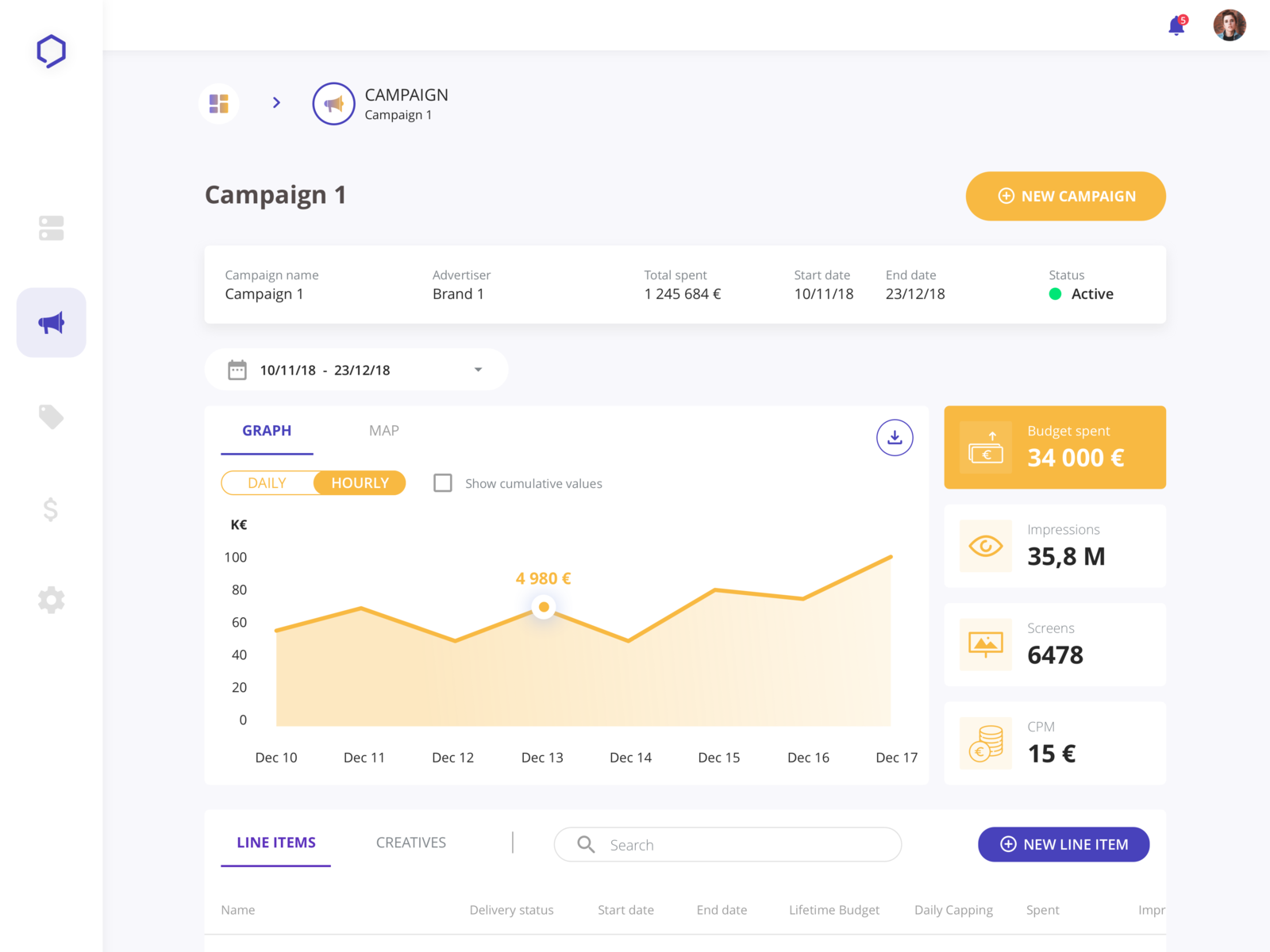Download the graph data
The width and height of the screenshot is (1270, 952).
895,437
